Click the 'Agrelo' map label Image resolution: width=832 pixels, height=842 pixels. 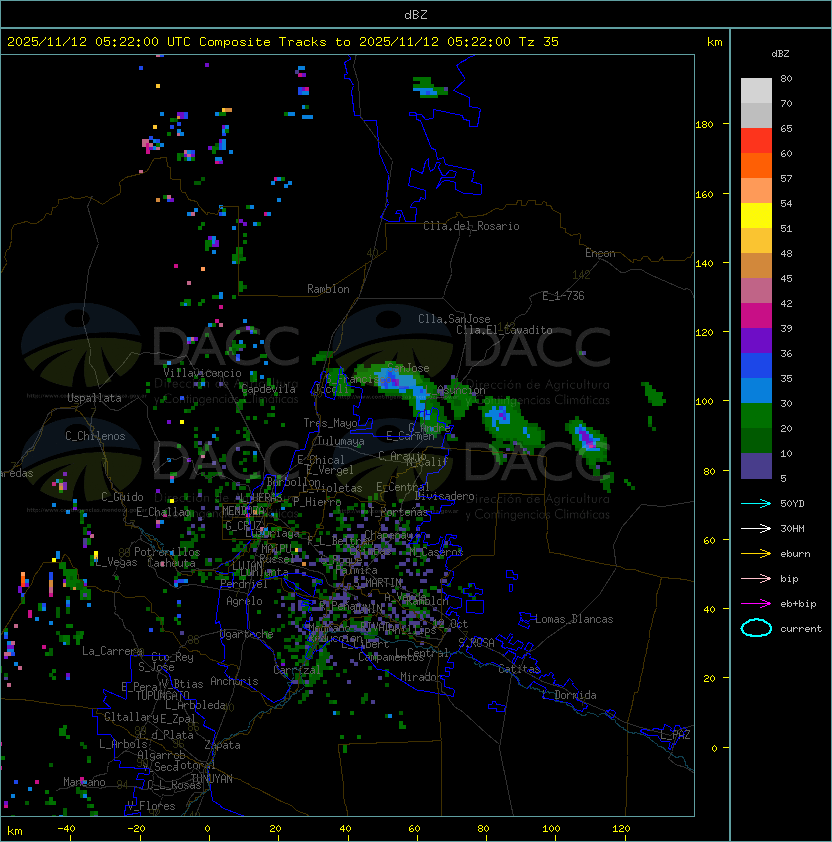pos(244,601)
